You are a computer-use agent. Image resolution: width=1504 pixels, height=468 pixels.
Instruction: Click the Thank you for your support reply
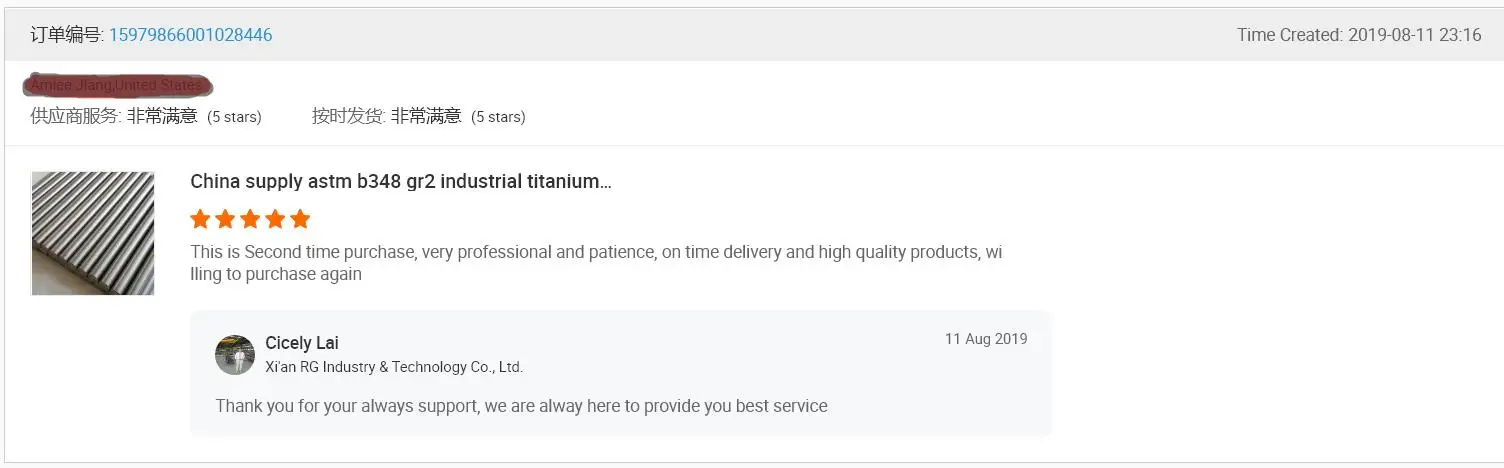[521, 406]
